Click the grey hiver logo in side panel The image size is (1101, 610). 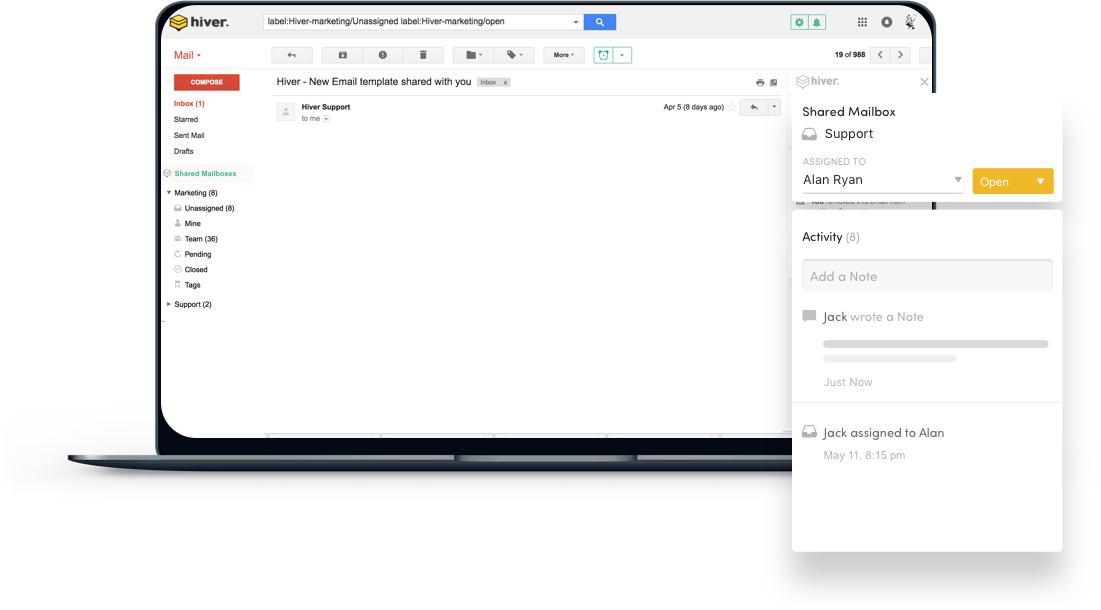click(818, 81)
